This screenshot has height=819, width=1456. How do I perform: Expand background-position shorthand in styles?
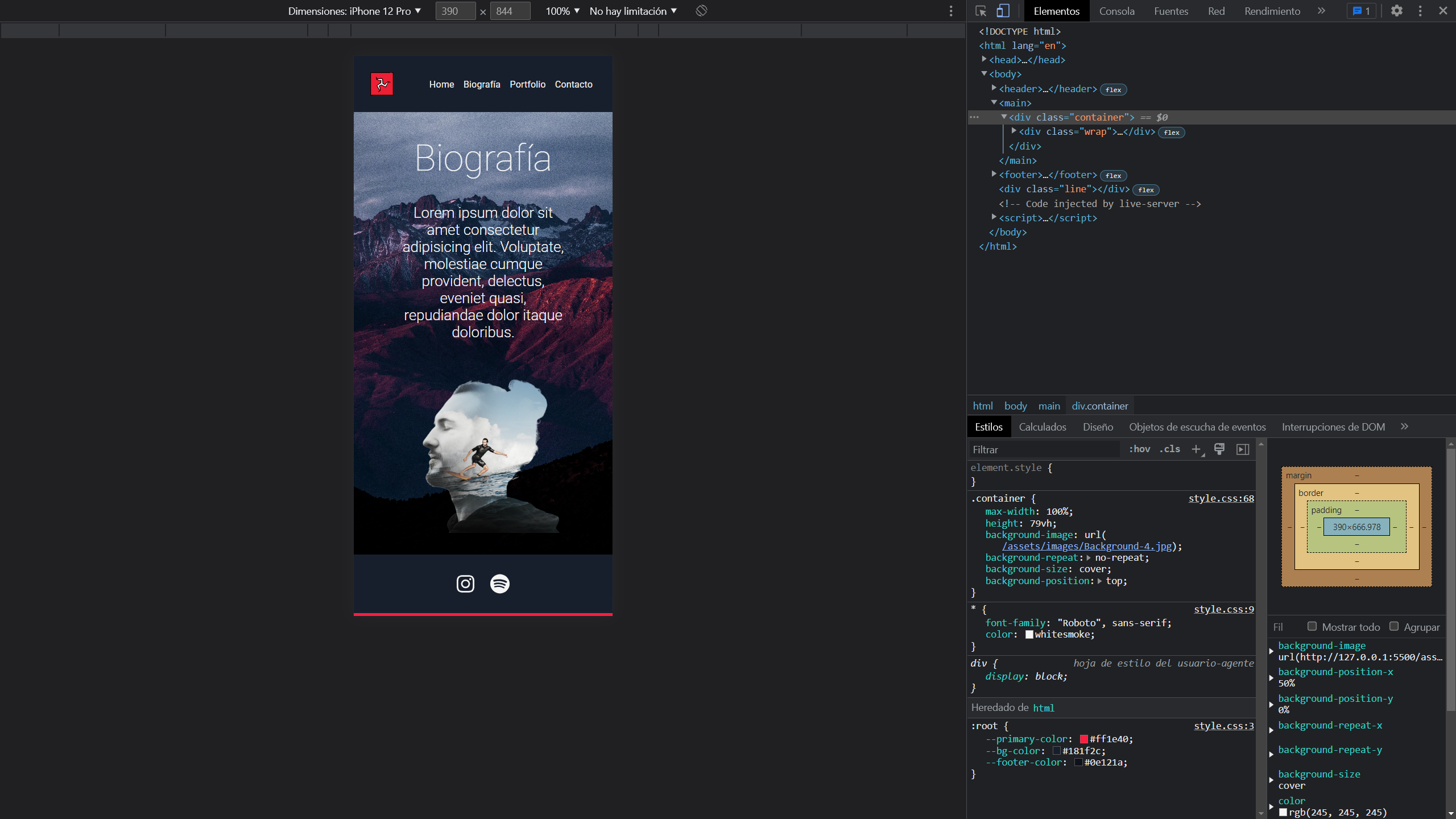[1099, 581]
